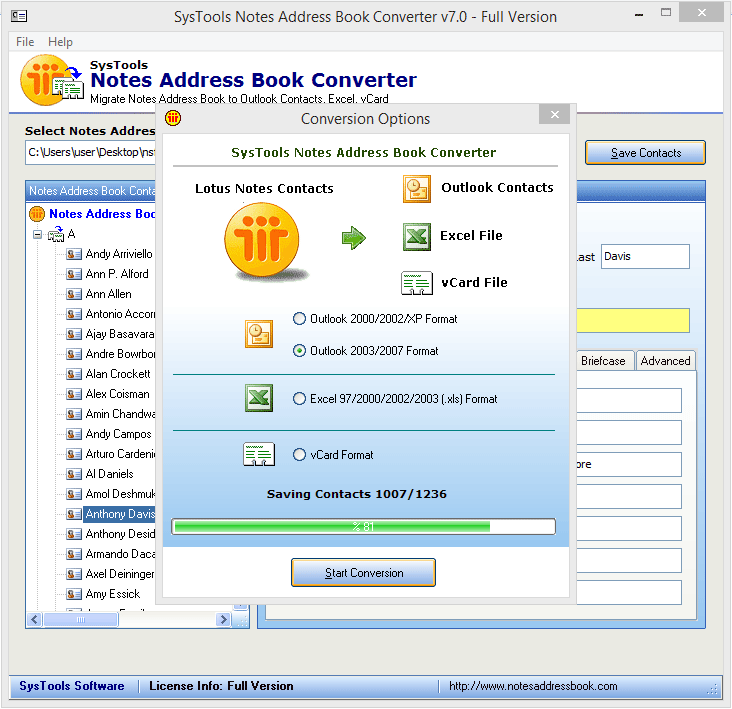Switch to the Advanced tab
732x709 pixels.
[665, 361]
